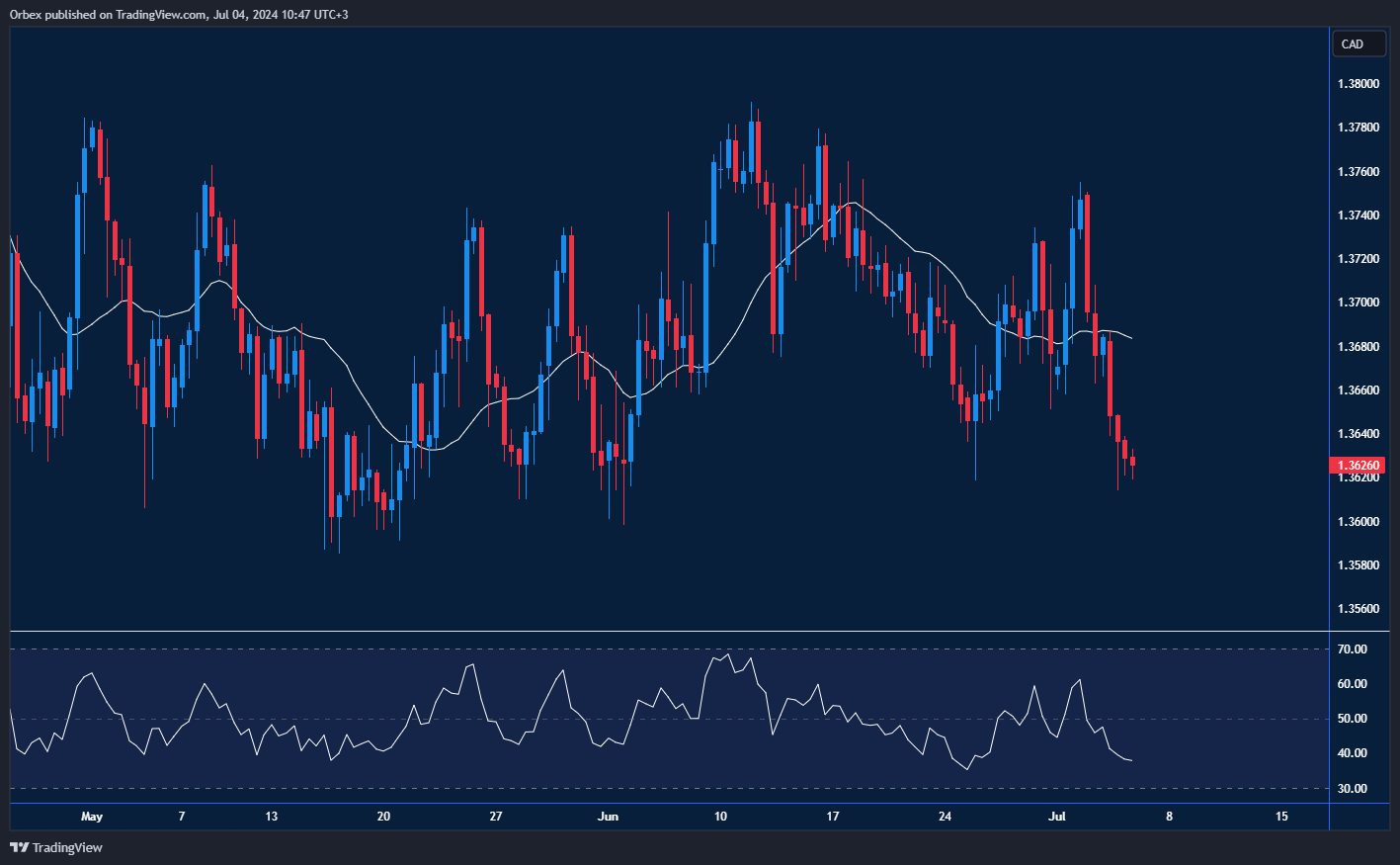Click the TradingView logo icon
Image resolution: width=1400 pixels, height=865 pixels.
click(20, 847)
